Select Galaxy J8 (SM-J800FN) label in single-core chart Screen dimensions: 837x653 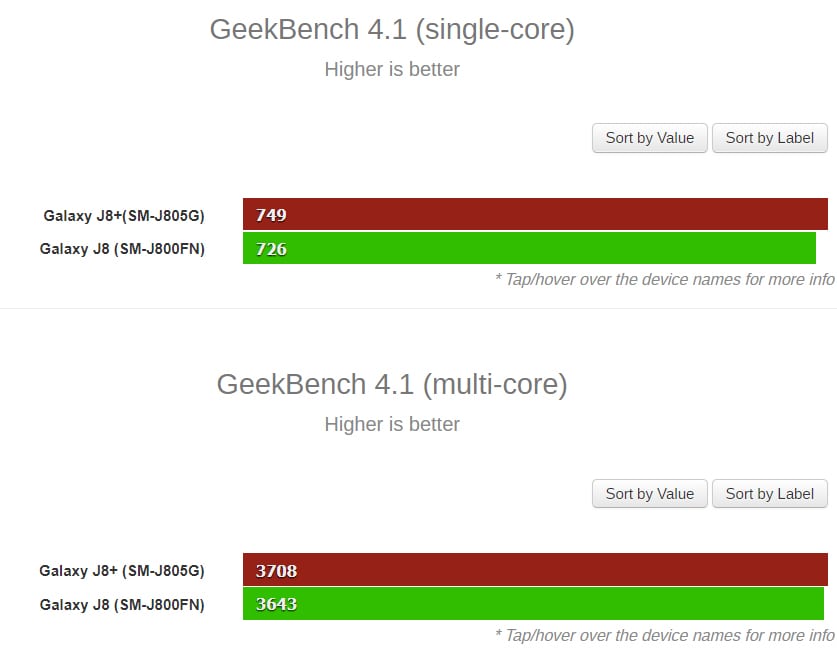click(122, 249)
